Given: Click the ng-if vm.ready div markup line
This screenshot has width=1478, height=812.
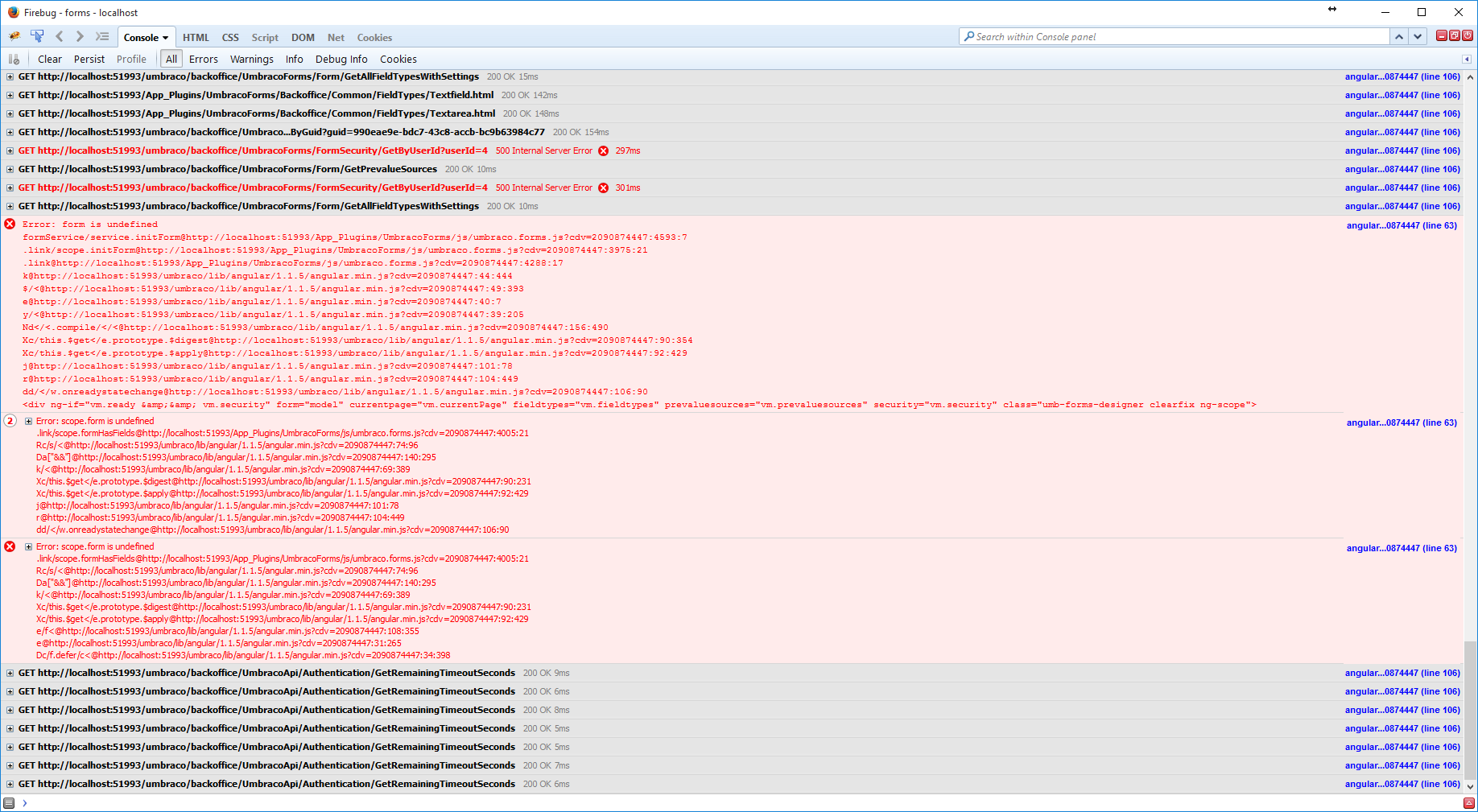Looking at the screenshot, I should tap(639, 405).
